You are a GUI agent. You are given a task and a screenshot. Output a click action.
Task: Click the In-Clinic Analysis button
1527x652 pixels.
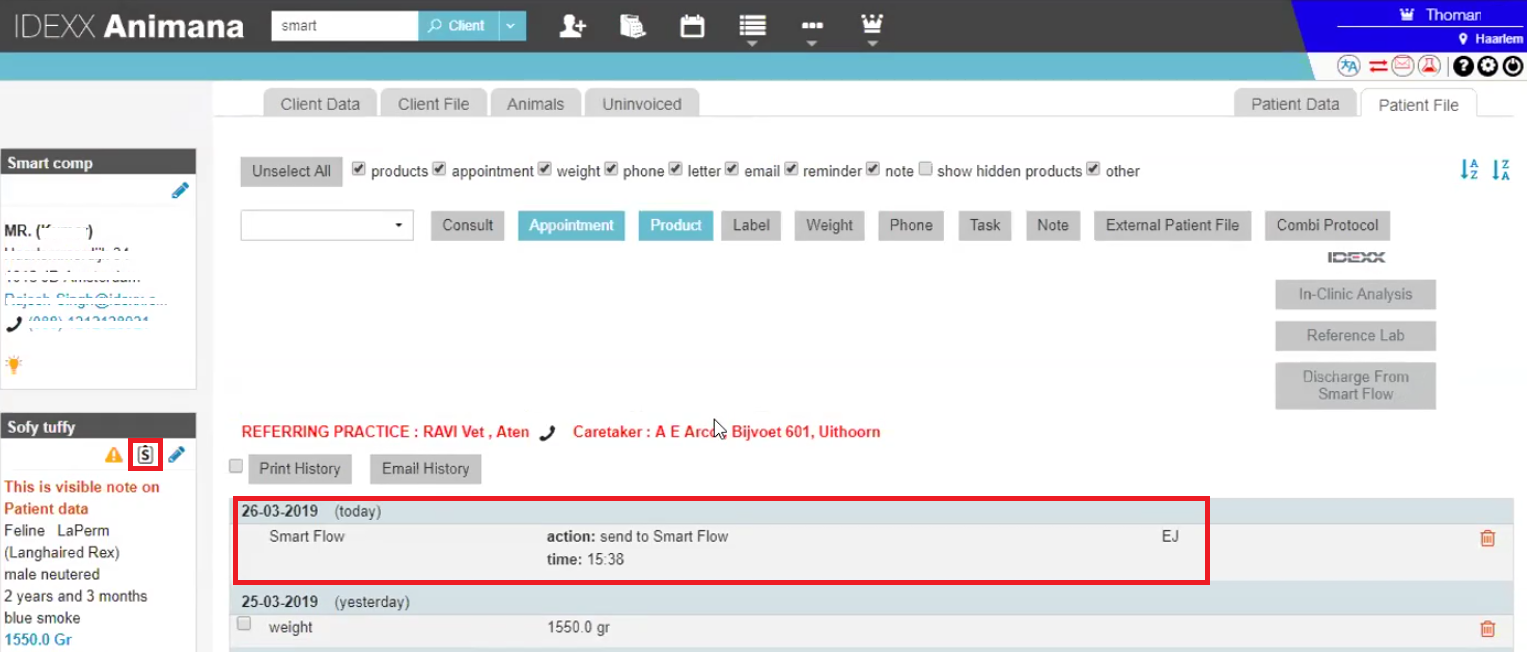point(1355,294)
